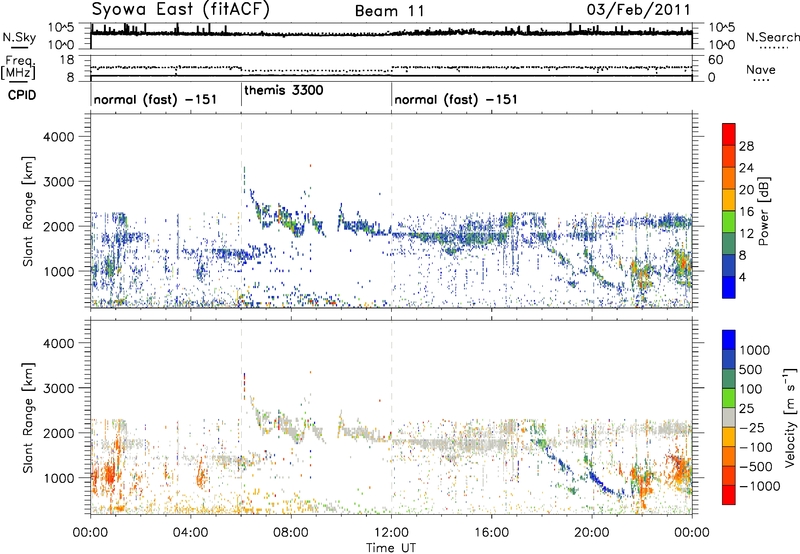Click the '18' frequency axis tick

[x=67, y=60]
